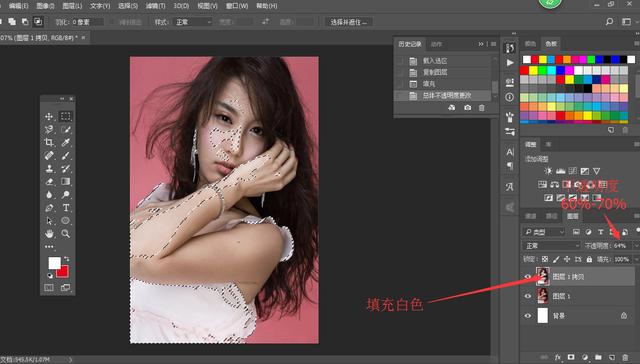Select the Lasso tool in the toolbox
The height and width of the screenshot is (364, 640).
tap(49, 130)
